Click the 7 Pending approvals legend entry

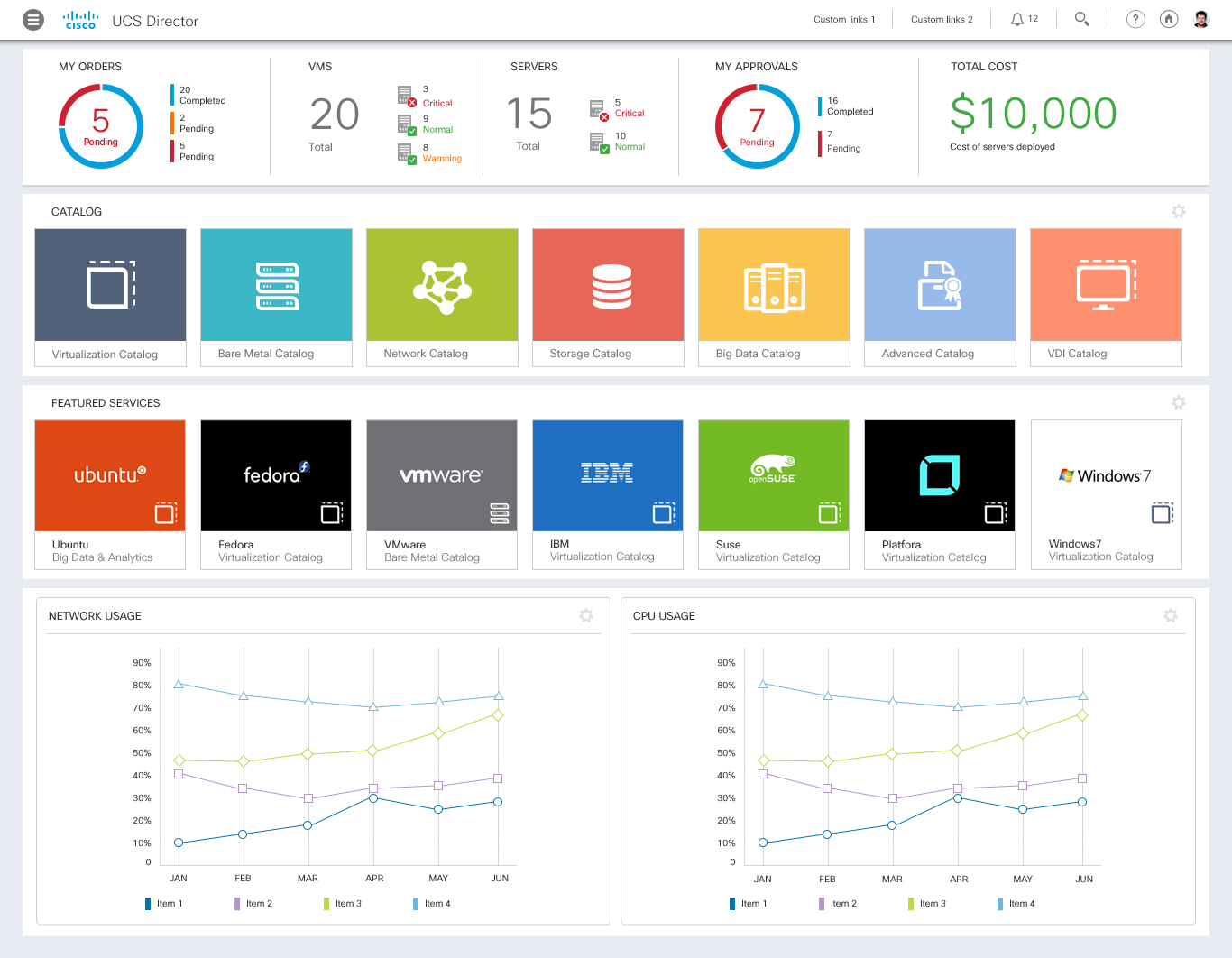[841, 143]
